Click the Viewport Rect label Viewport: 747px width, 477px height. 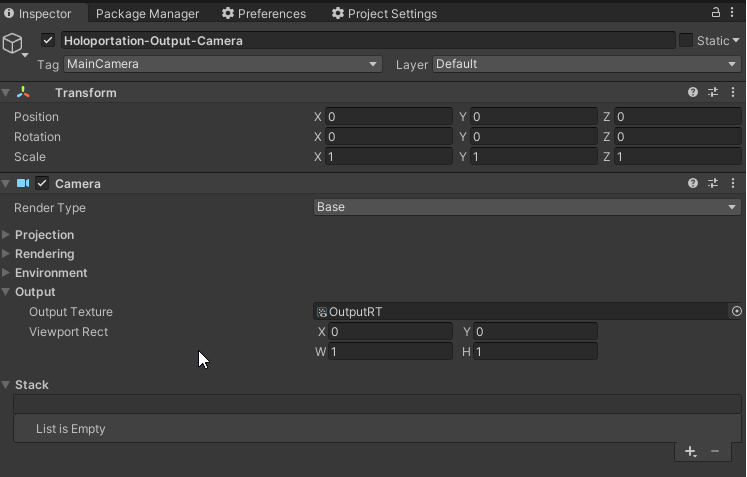click(x=69, y=332)
